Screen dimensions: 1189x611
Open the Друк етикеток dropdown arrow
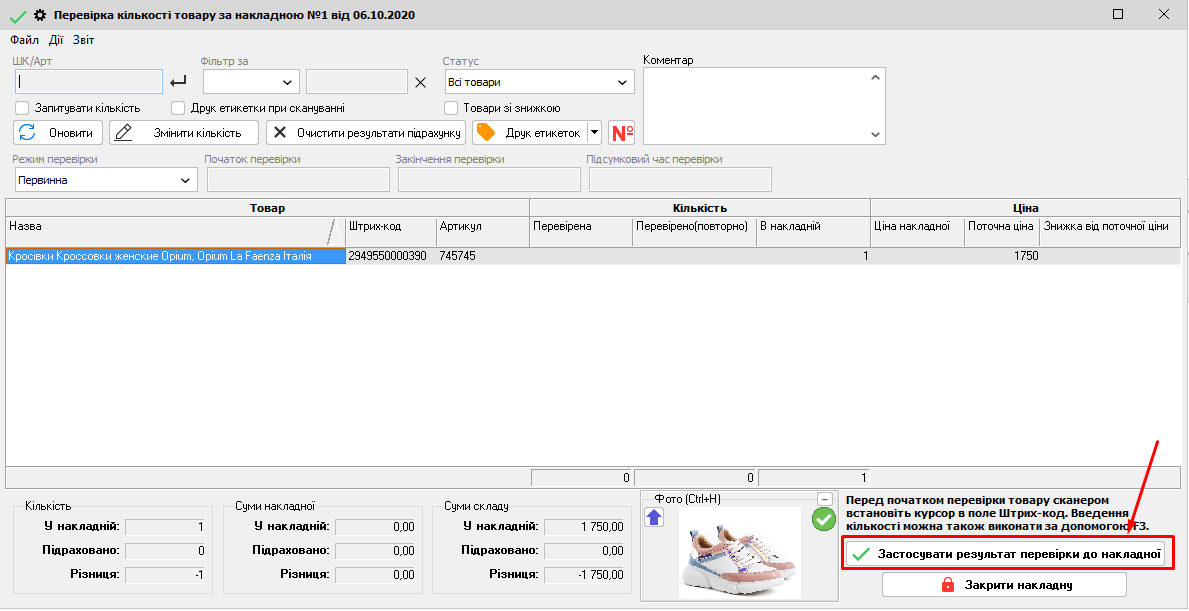pyautogui.click(x=594, y=133)
